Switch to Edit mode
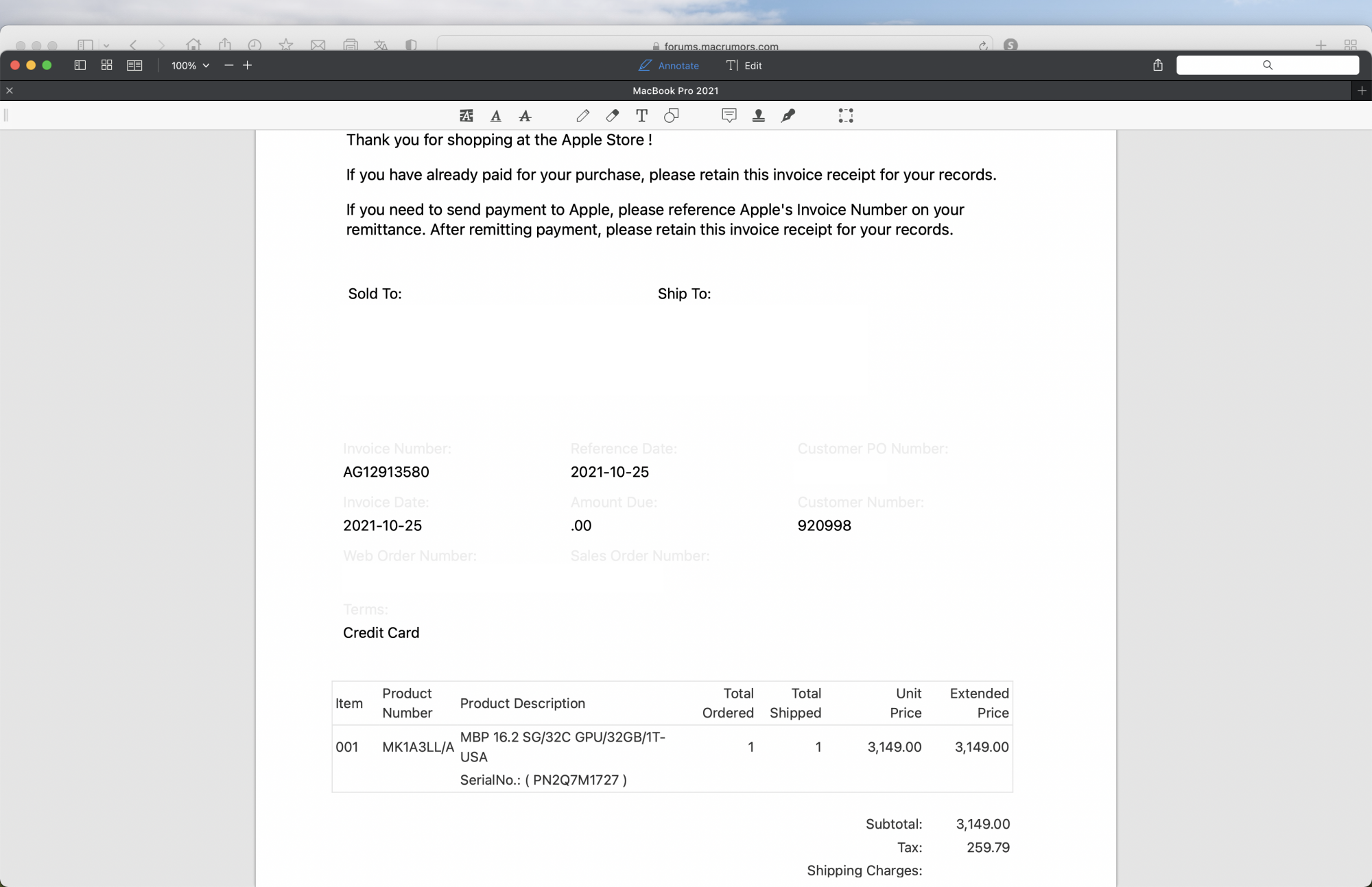Image resolution: width=1372 pixels, height=887 pixels. click(x=744, y=65)
